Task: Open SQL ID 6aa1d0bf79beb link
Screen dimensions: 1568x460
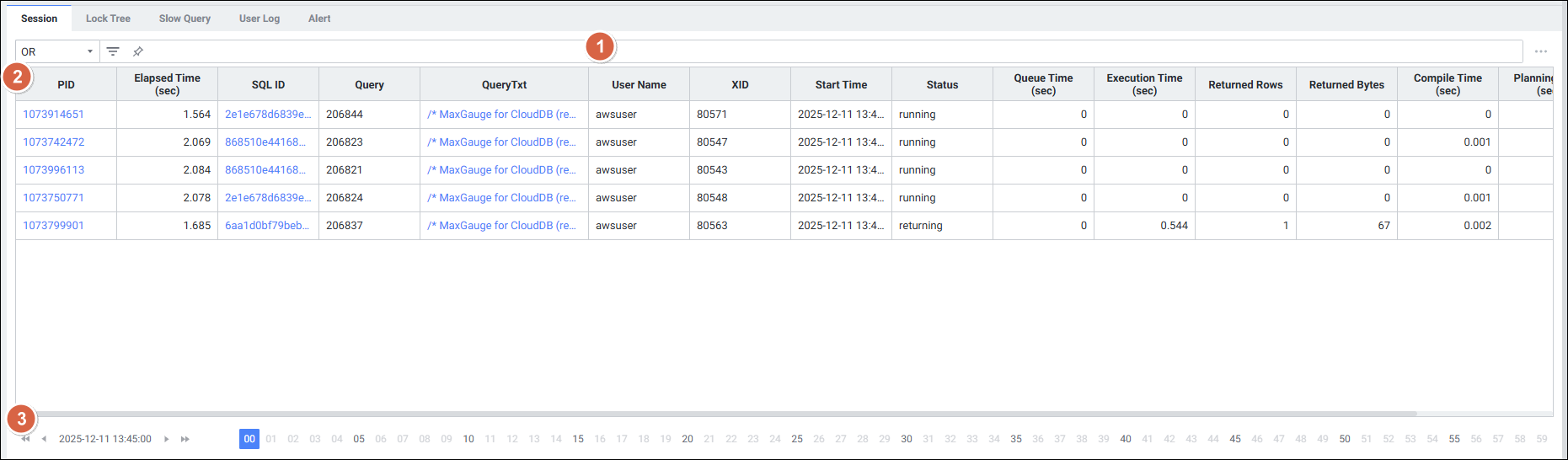Action: tap(266, 226)
